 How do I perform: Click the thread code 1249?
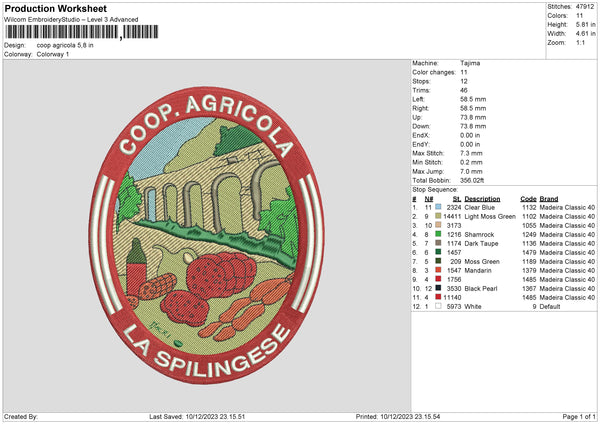coord(529,234)
